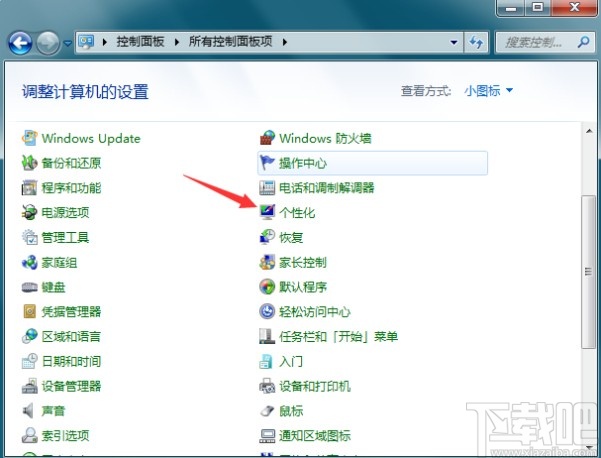This screenshot has width=601, height=458.
Task: Click the vertical scrollbar thumb
Action: (588, 272)
